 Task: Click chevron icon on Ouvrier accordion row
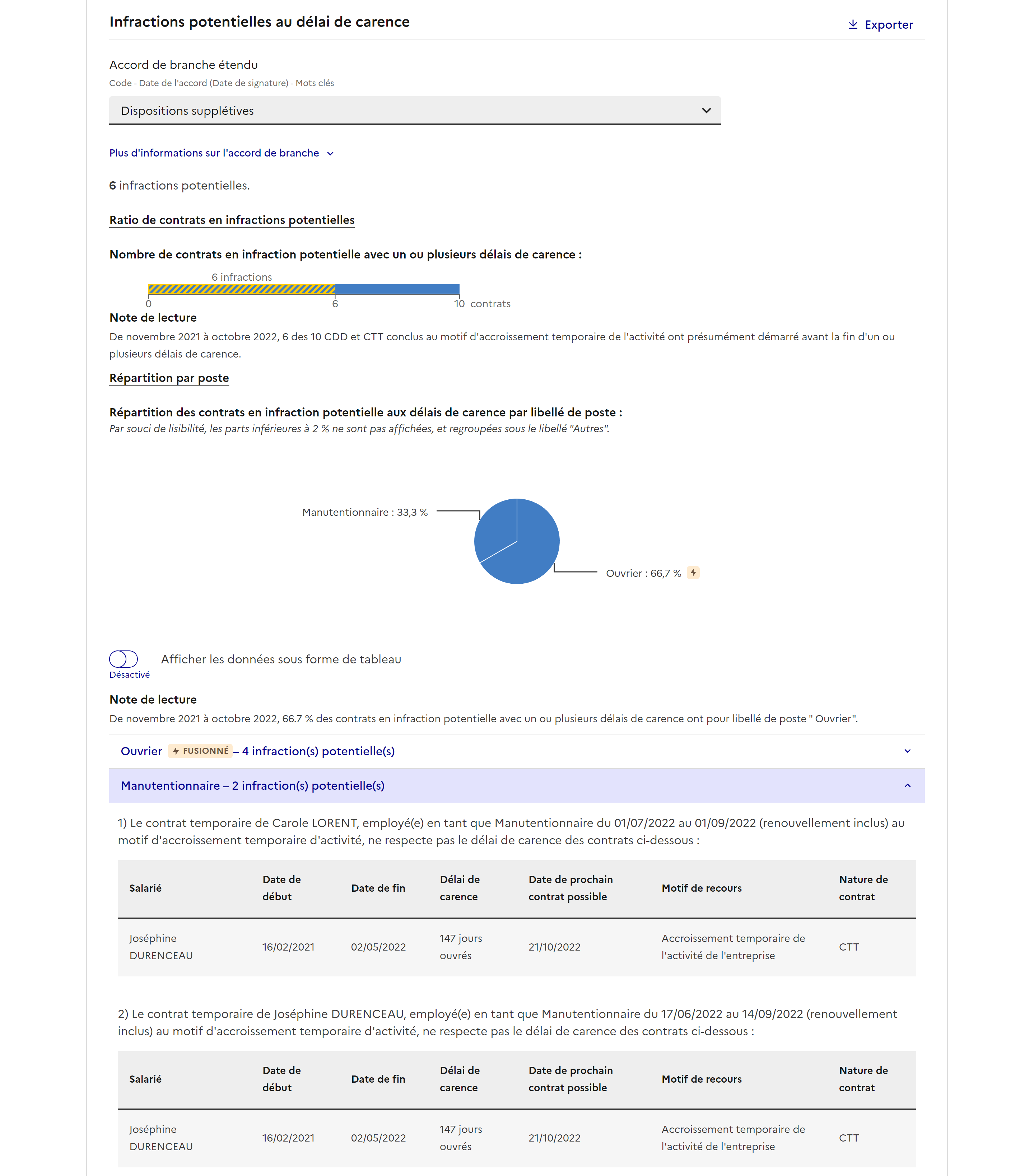point(907,751)
